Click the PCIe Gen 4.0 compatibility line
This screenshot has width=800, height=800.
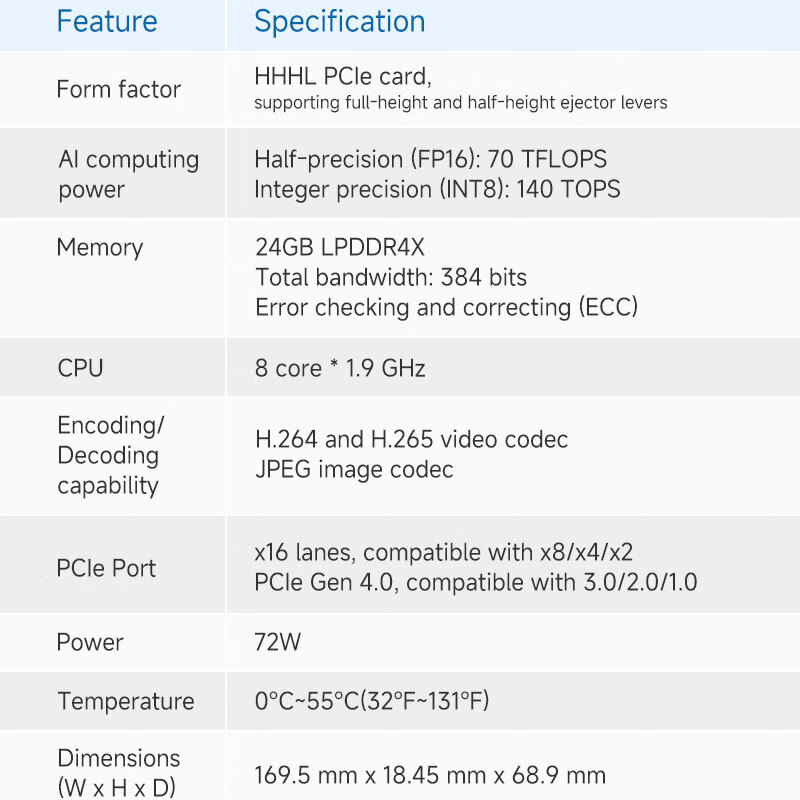coord(476,582)
